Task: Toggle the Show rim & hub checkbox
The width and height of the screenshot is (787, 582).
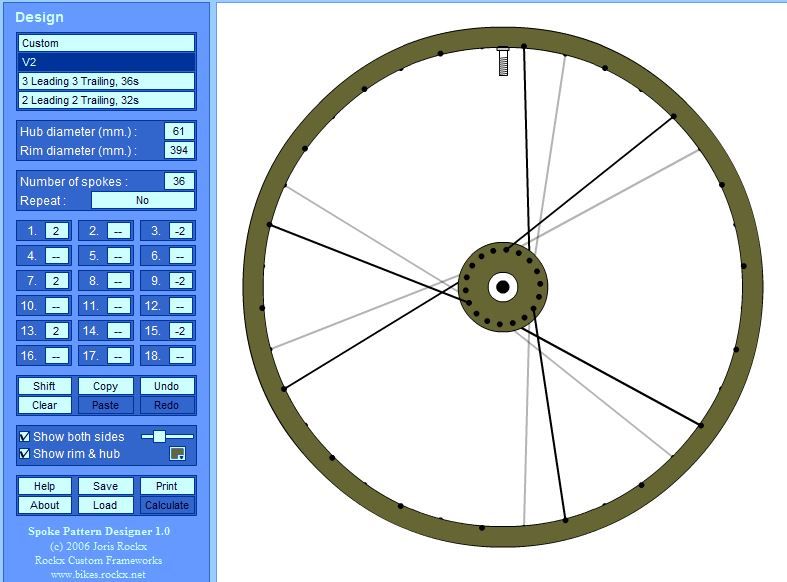Action: click(x=24, y=454)
